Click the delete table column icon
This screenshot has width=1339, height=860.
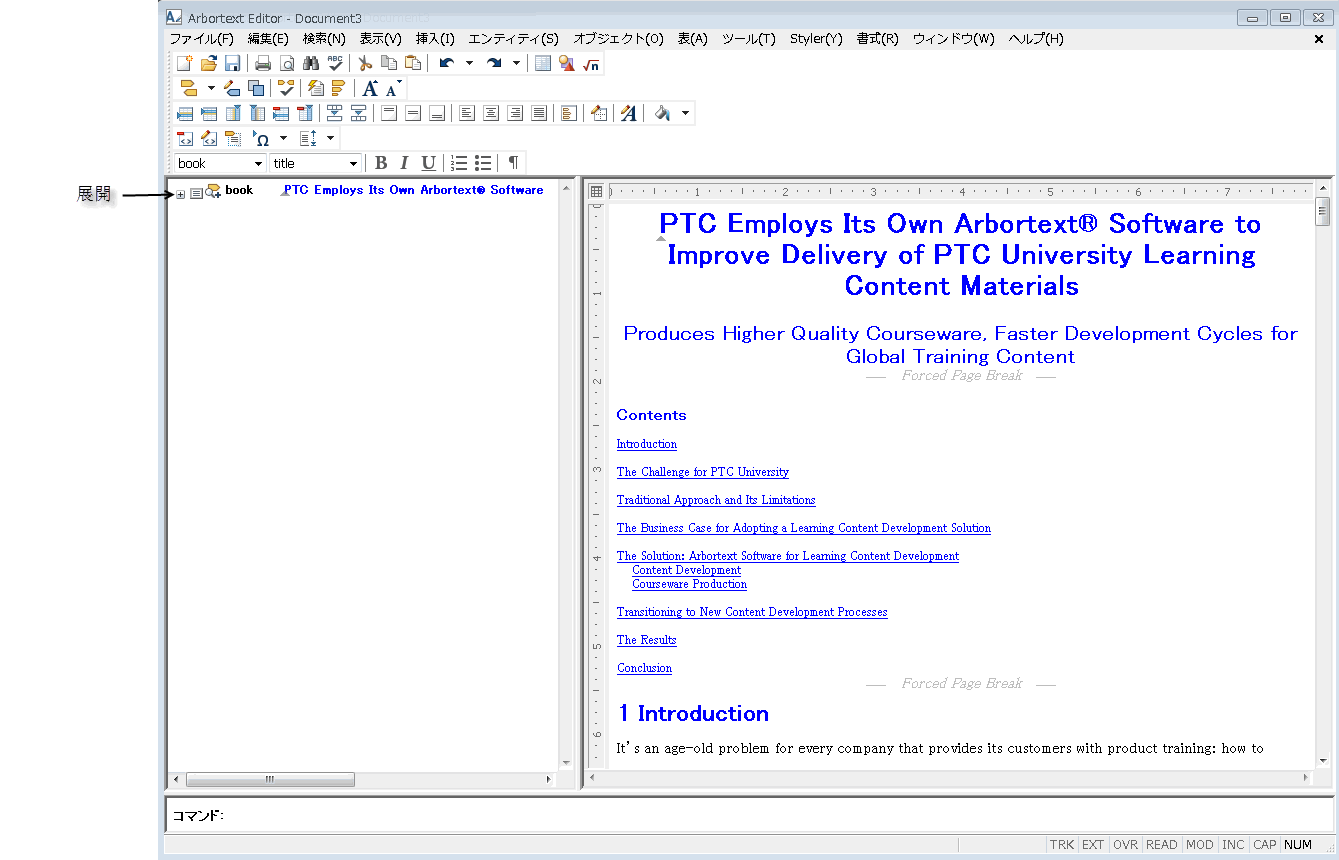click(x=305, y=113)
